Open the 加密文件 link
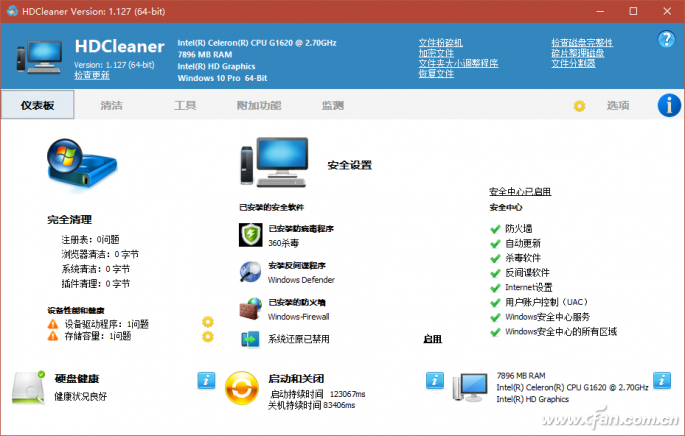The height and width of the screenshot is (436, 685). click(436, 53)
